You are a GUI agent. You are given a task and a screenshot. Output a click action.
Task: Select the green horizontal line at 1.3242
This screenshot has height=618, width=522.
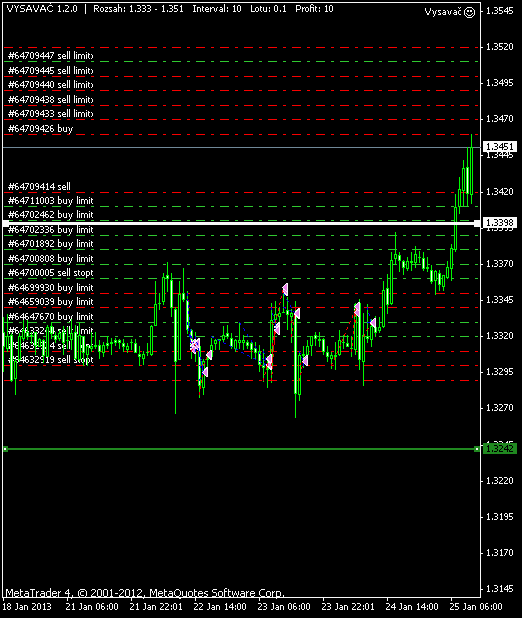point(241,449)
